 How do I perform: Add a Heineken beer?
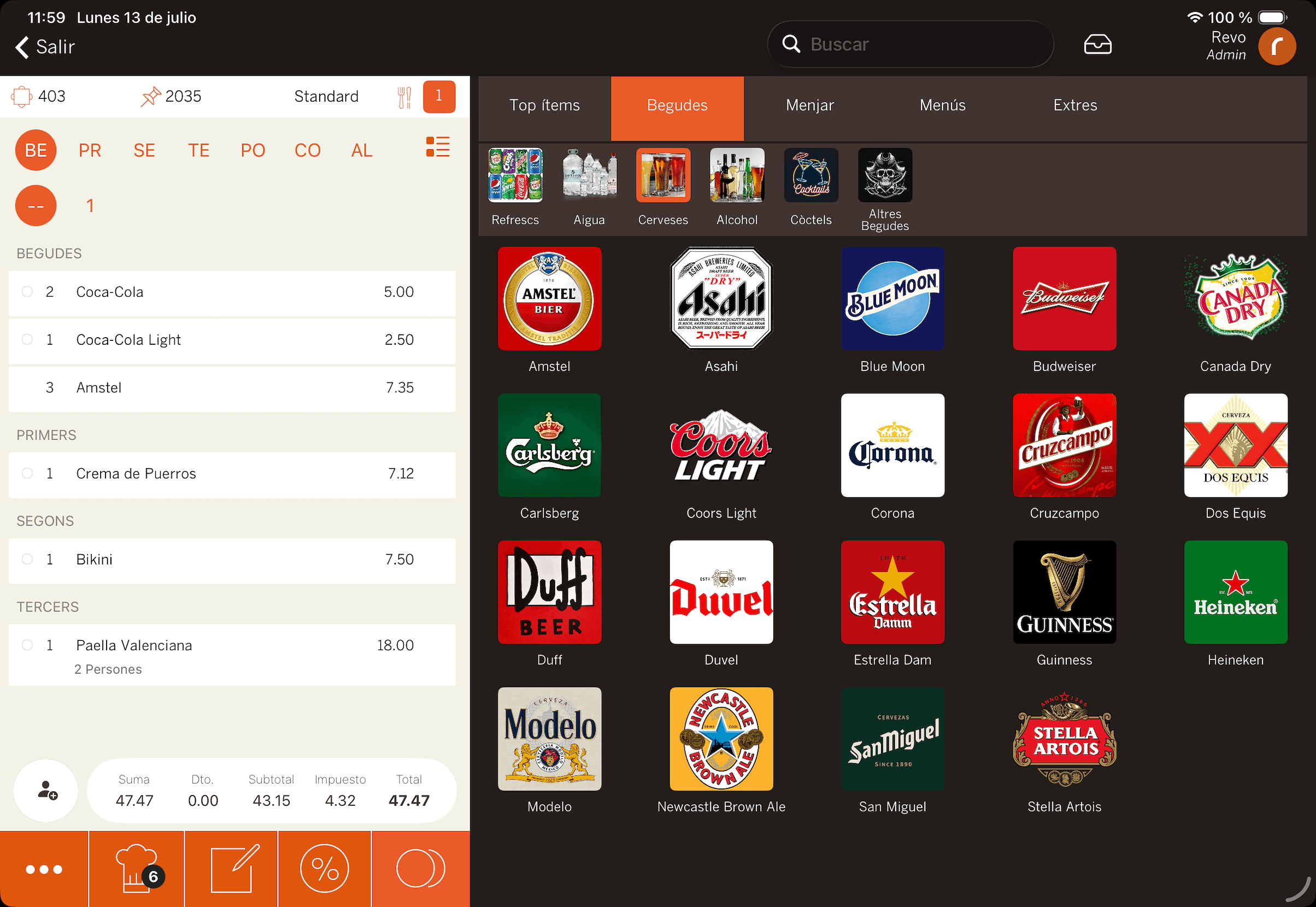(1235, 604)
